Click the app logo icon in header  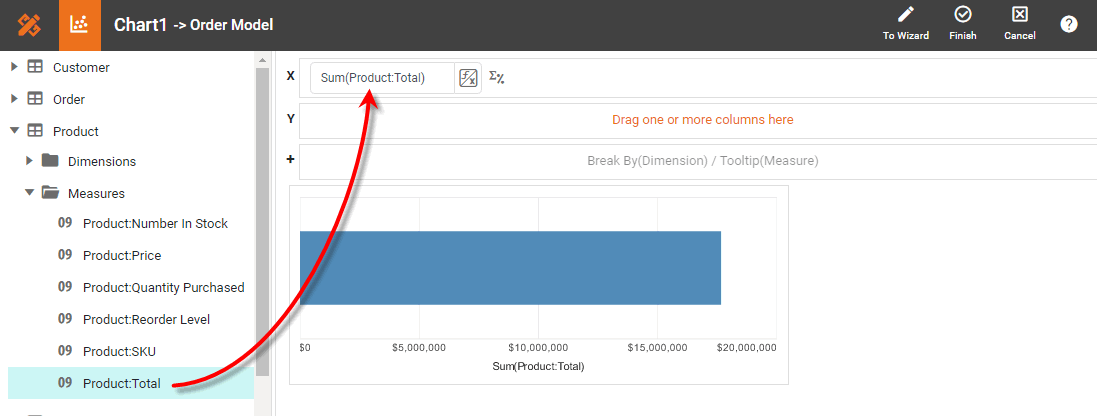click(29, 25)
